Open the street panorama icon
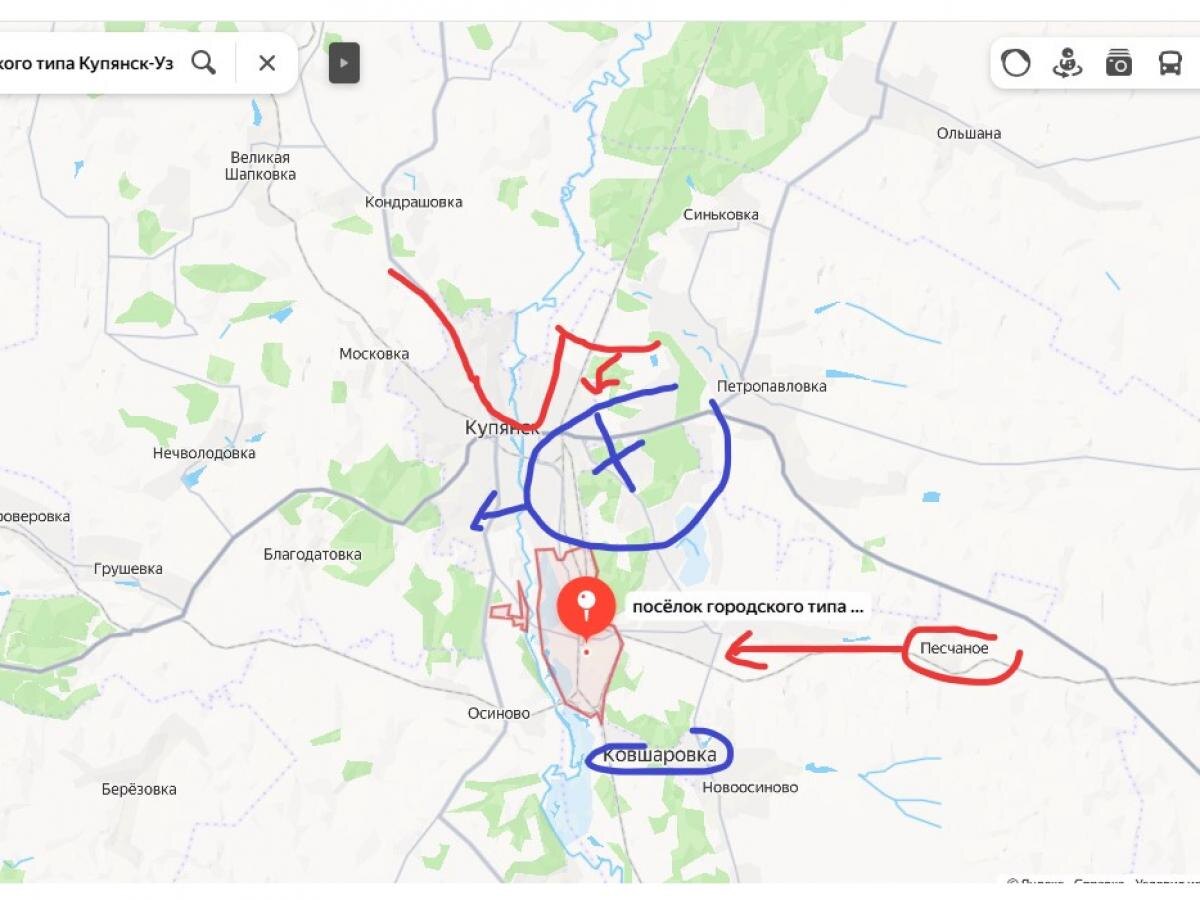This screenshot has height=900, width=1200. coord(1067,64)
